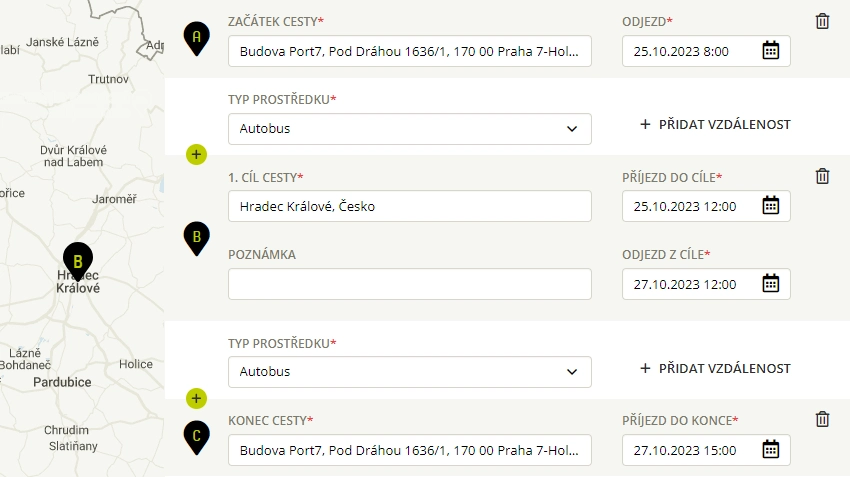Expand first Typ prostředku Autobus dropdown

coord(409,129)
